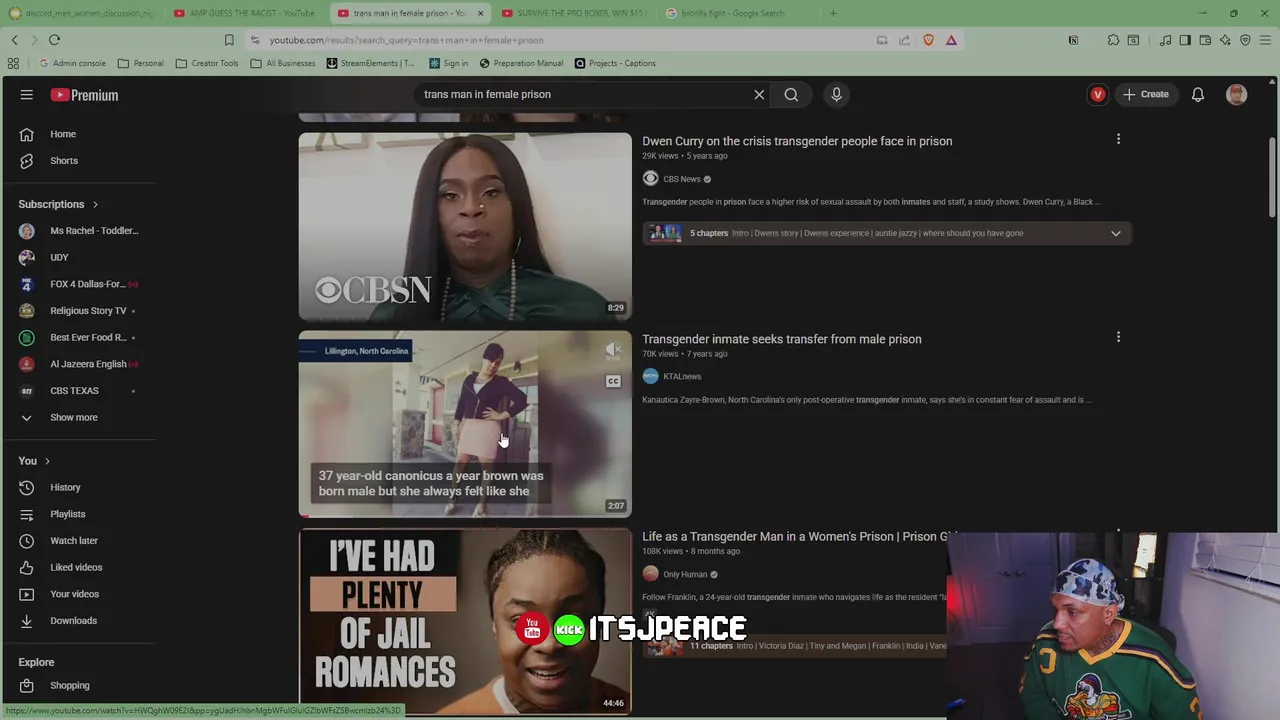Open a new browser tab
1280x720 pixels.
tap(833, 13)
